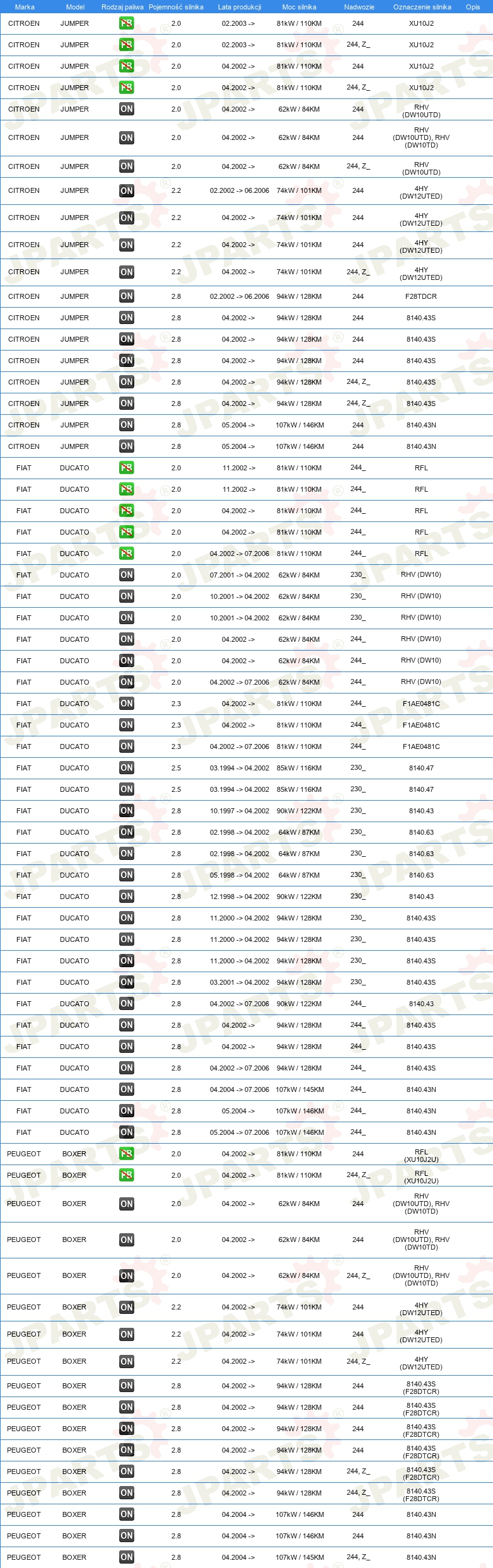Click the Opis column header

point(473,7)
